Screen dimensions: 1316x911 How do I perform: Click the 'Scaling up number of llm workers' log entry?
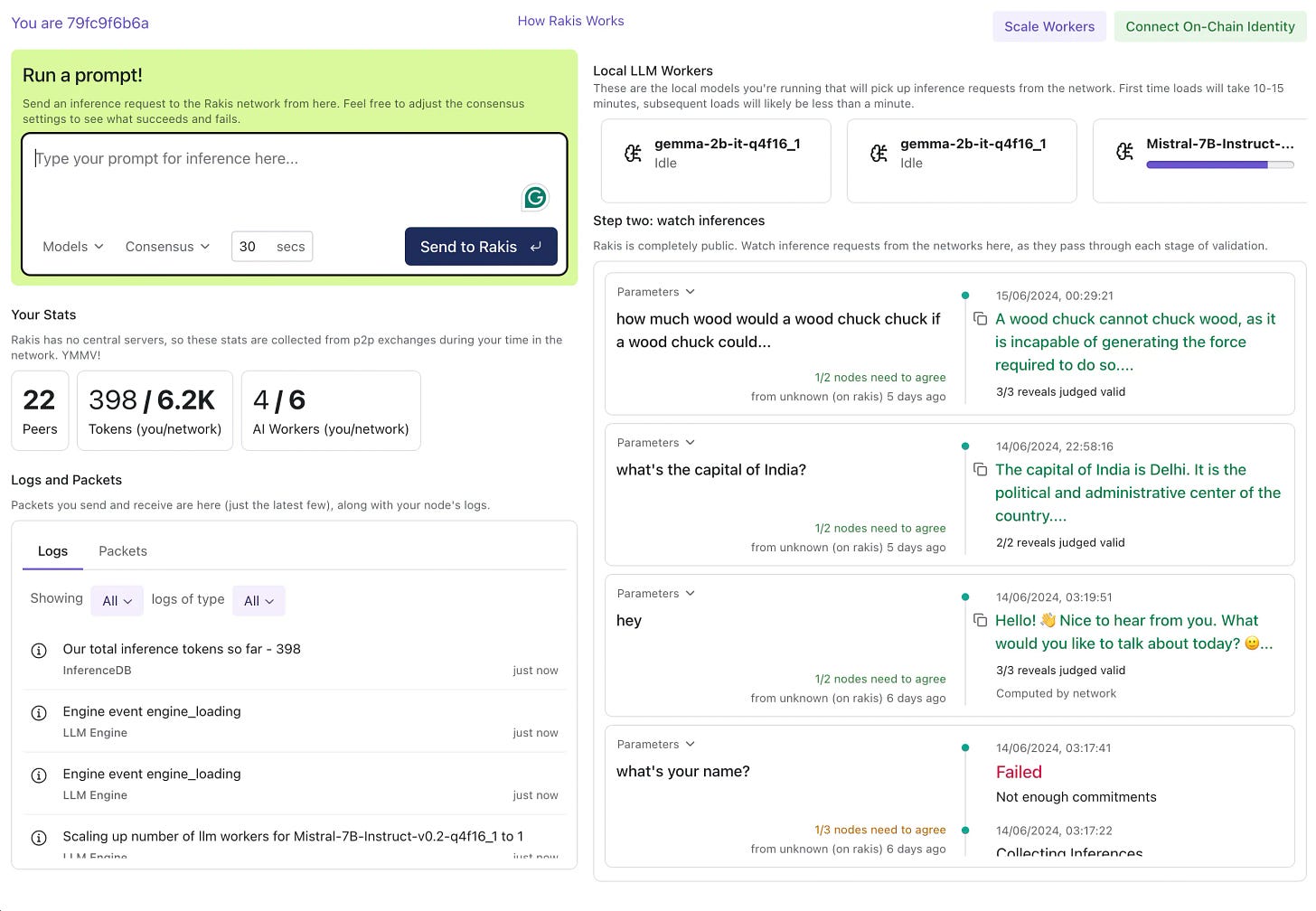(x=293, y=837)
